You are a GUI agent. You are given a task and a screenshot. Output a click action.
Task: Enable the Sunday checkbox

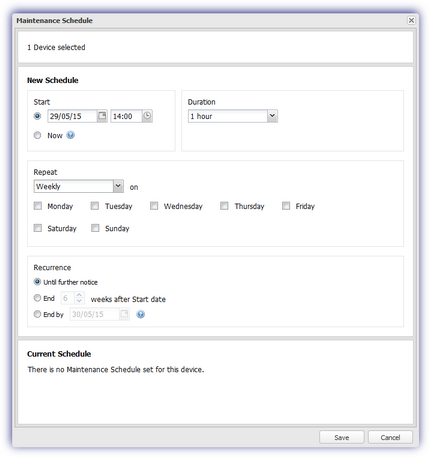pos(95,228)
